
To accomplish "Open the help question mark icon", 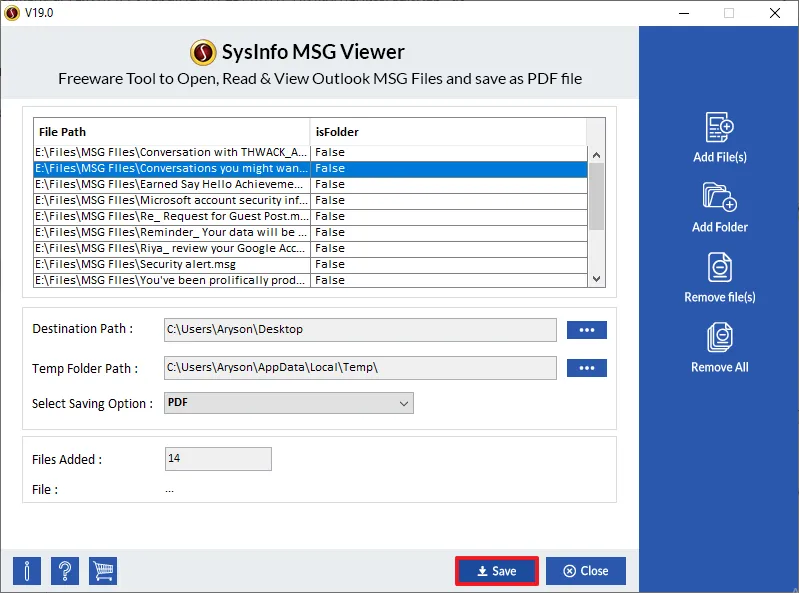I will coord(65,571).
